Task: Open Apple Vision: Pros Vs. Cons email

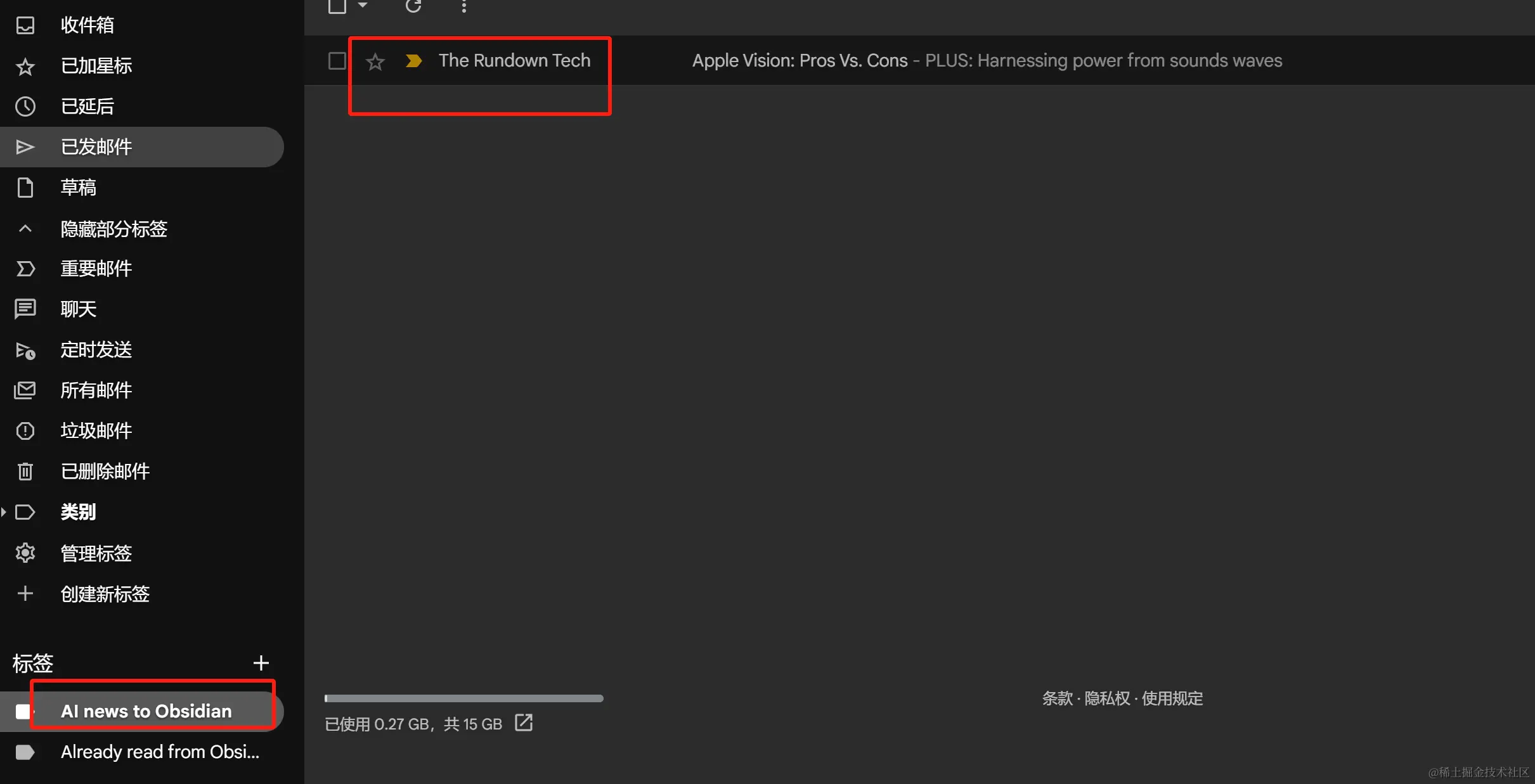Action: tap(799, 61)
